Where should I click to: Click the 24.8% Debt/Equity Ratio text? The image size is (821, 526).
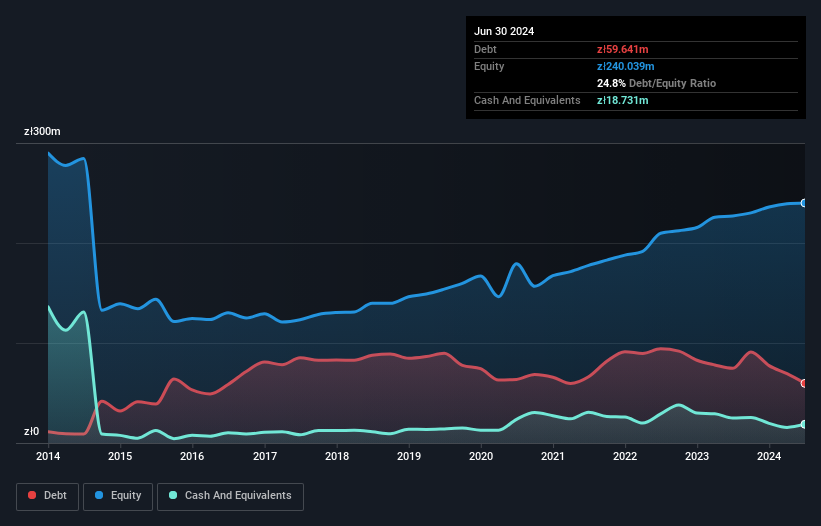(657, 83)
